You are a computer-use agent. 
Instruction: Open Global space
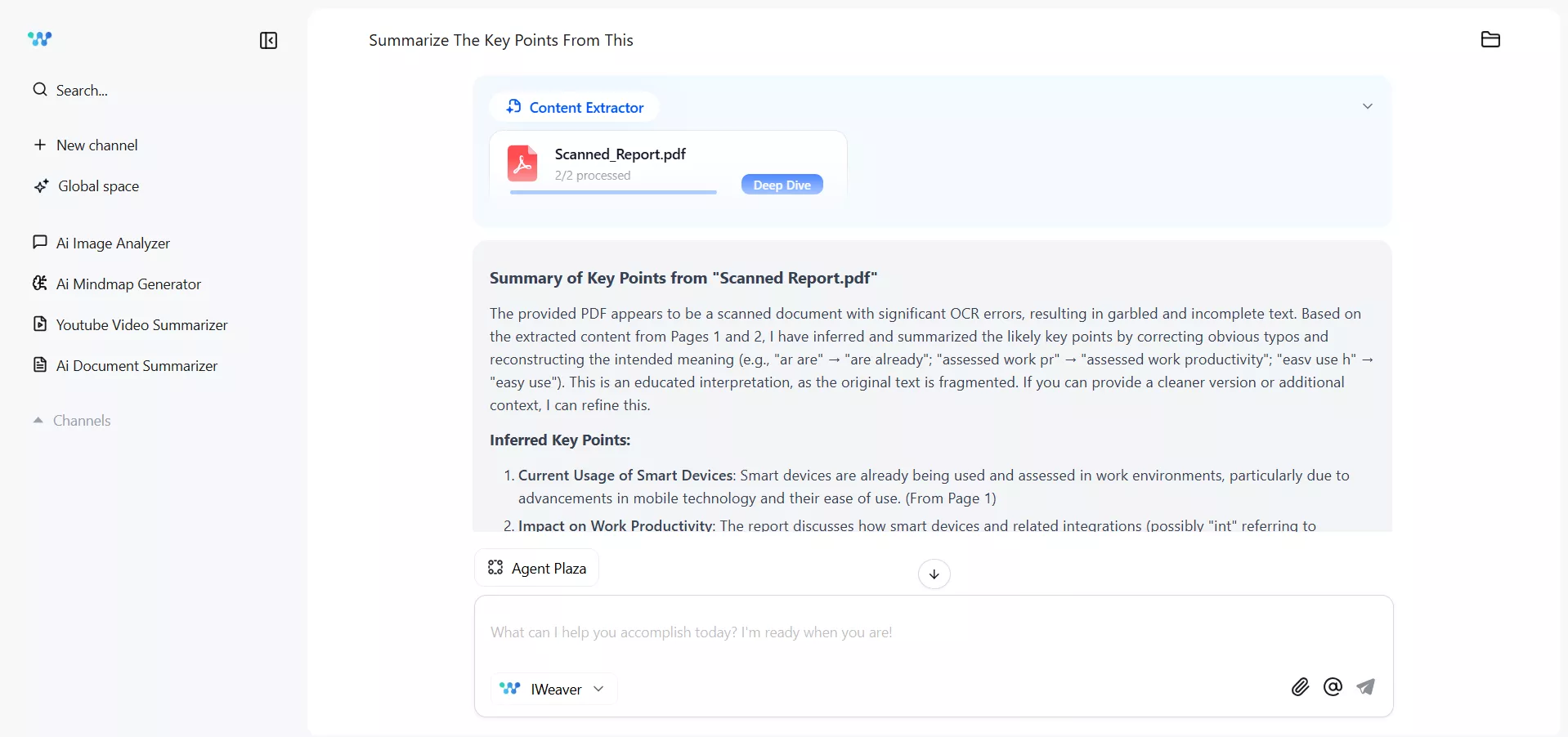click(97, 185)
